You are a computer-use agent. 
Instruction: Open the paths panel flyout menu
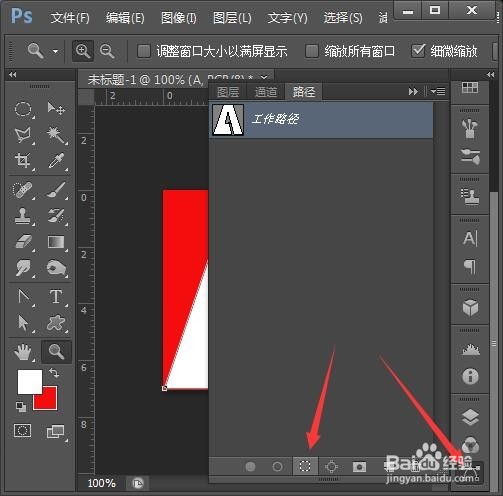tap(438, 91)
